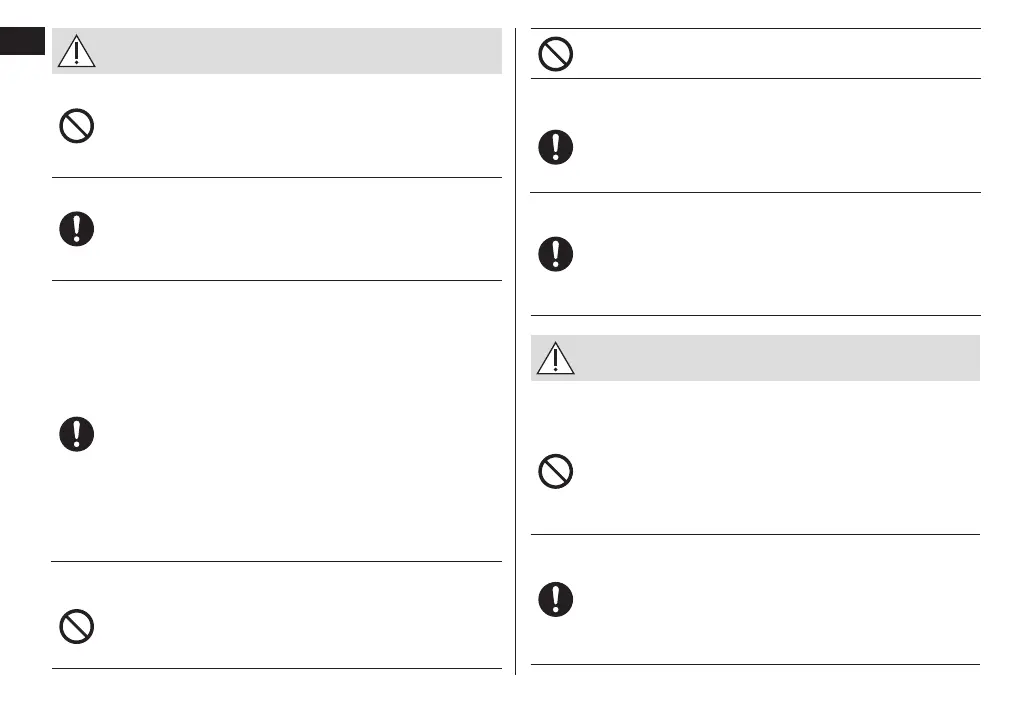This screenshot has height=726, width=1032.
Task: Click the warning triangle in the right gray header
Action: click(x=556, y=358)
